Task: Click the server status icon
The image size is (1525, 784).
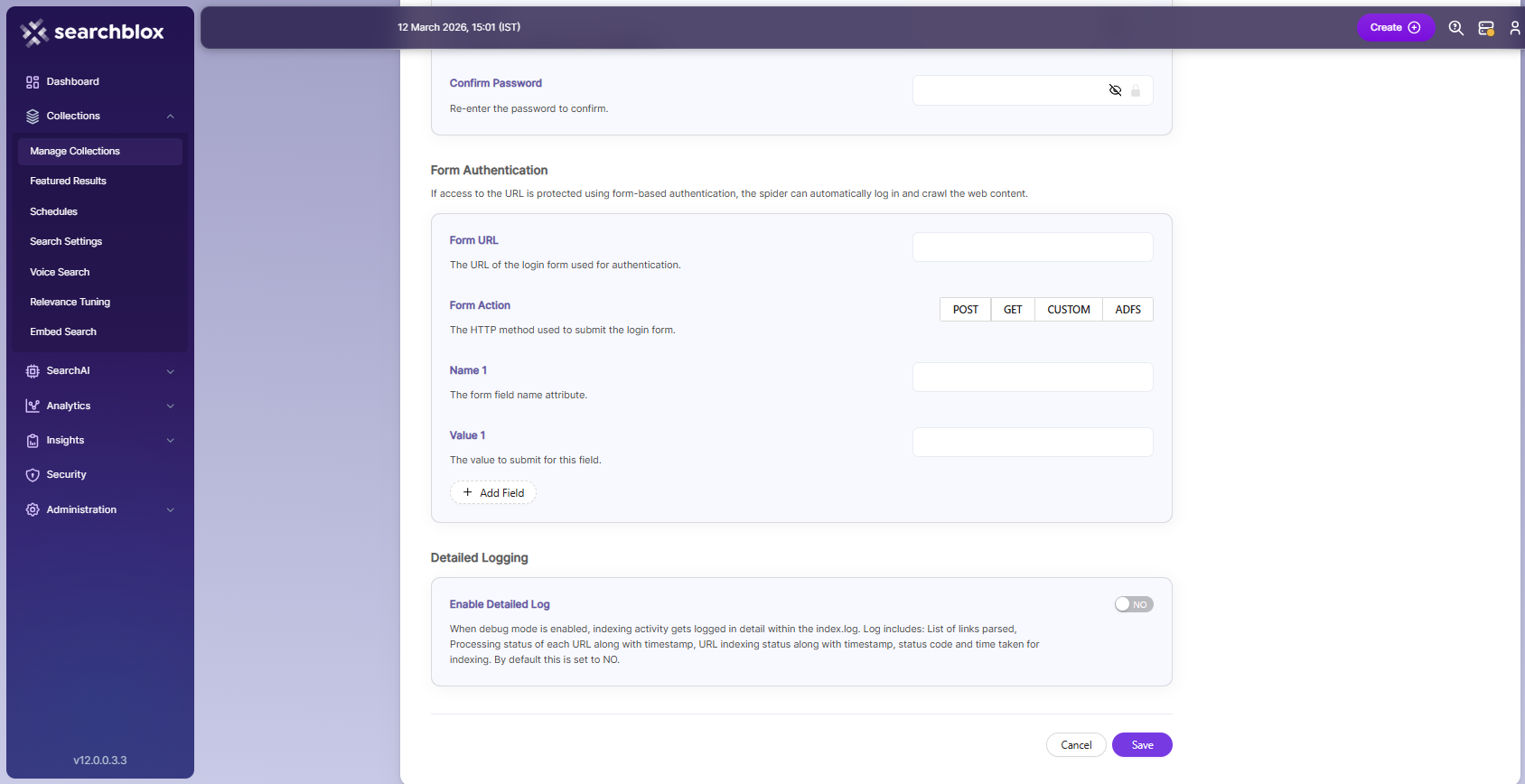Action: (1486, 28)
